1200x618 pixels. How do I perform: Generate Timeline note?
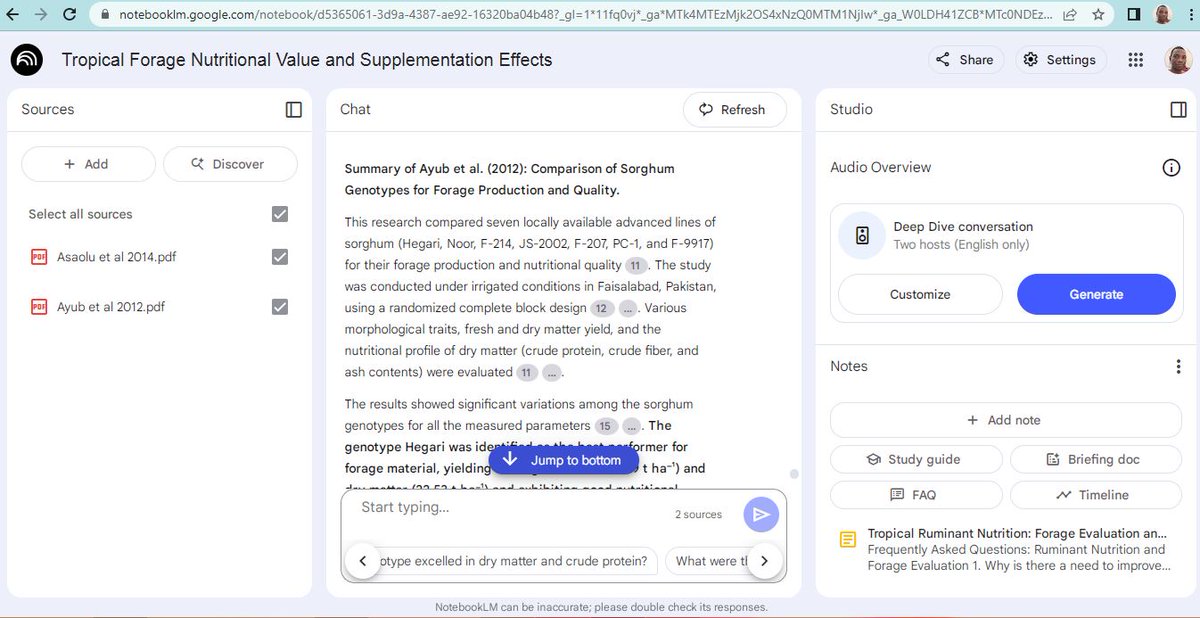(1095, 495)
